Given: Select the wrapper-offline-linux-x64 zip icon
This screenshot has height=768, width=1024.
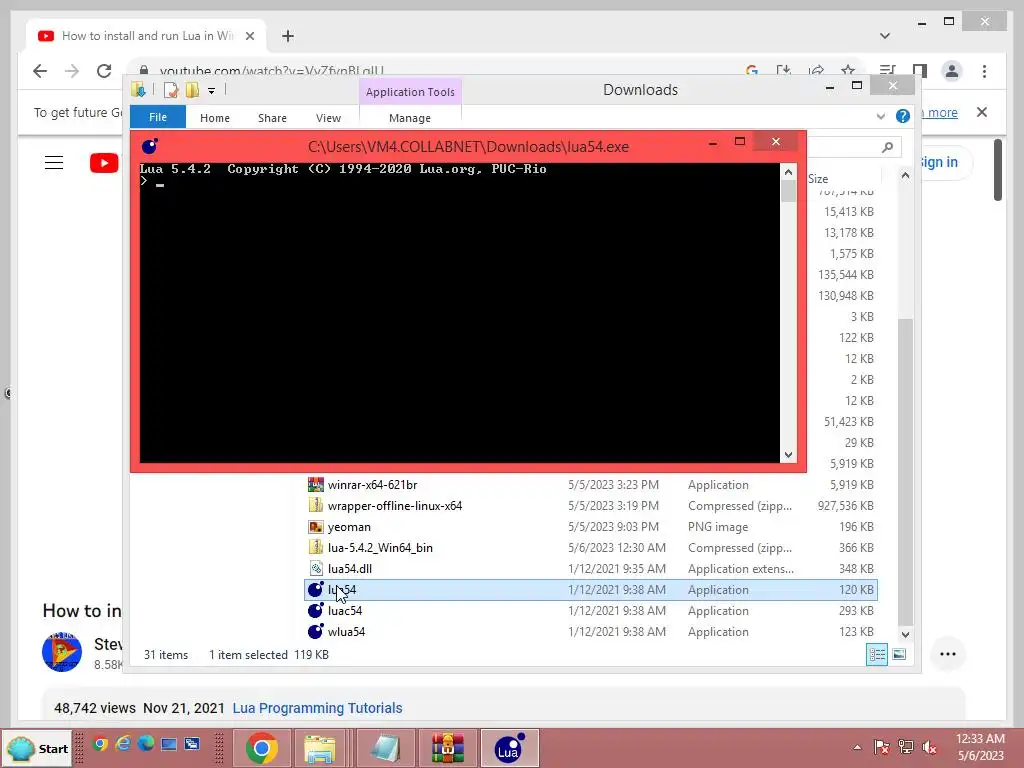Looking at the screenshot, I should coord(315,505).
